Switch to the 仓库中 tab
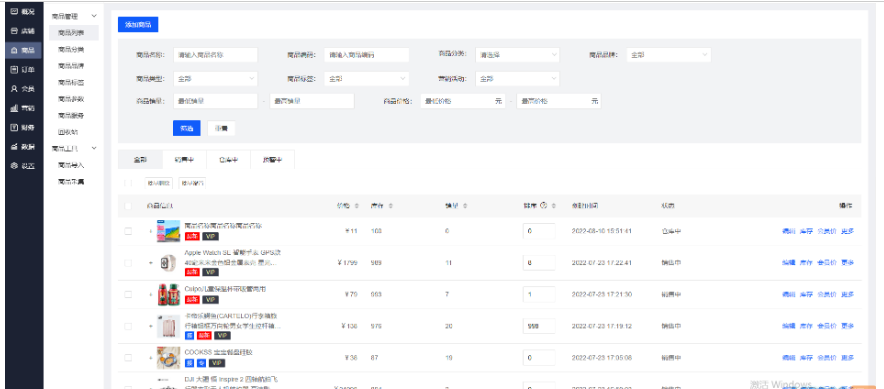Screen dimensions: 884x389 [x=228, y=160]
